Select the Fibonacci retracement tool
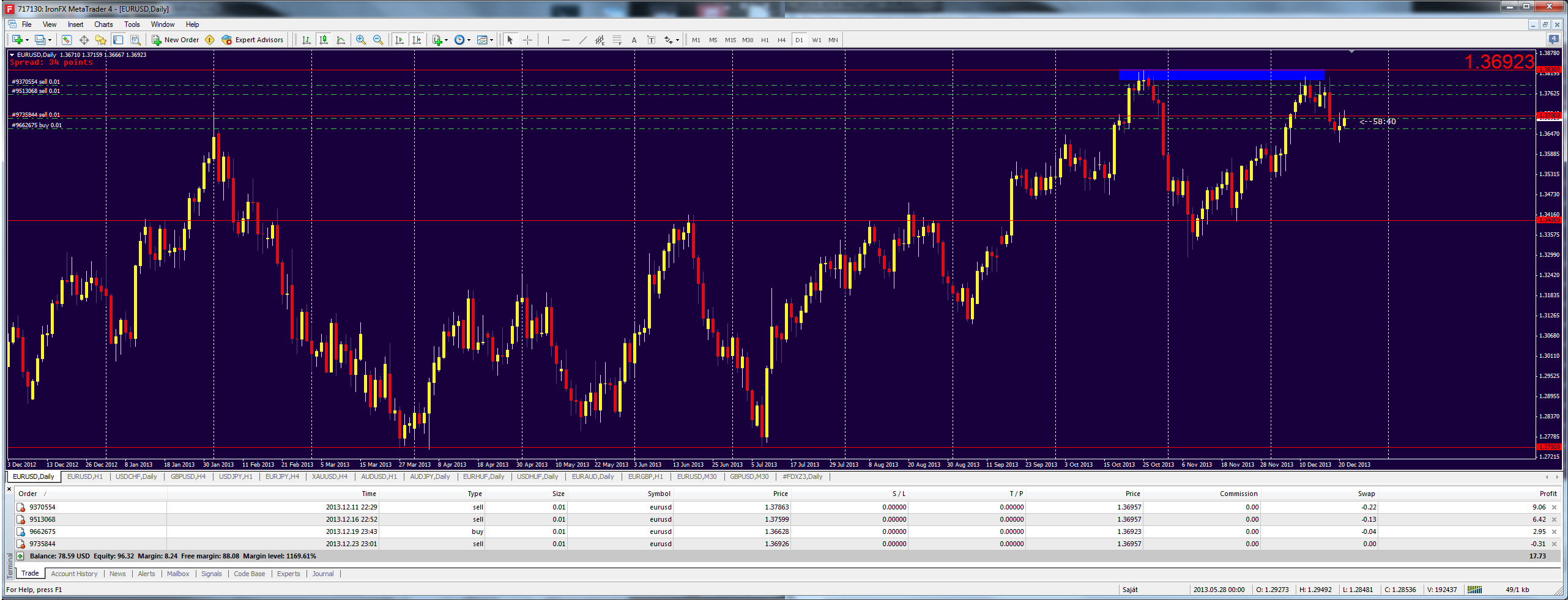Image resolution: width=1568 pixels, height=600 pixels. pyautogui.click(x=617, y=40)
